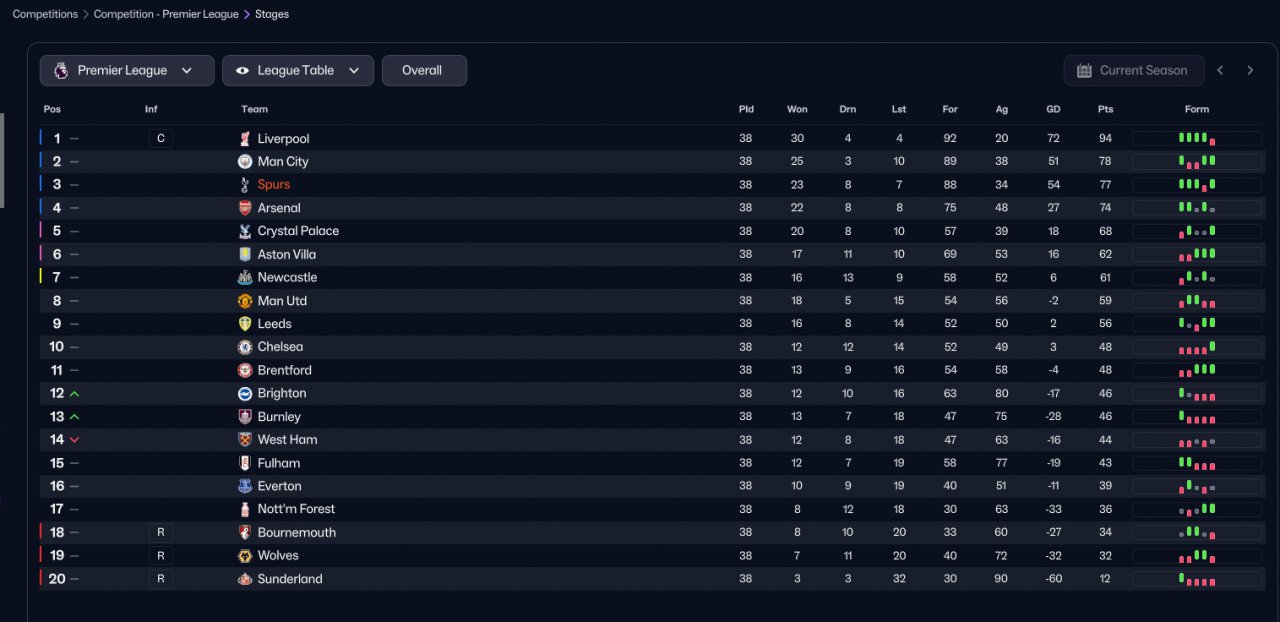Viewport: 1280px width, 622px height.
Task: Go to previous season arrow
Action: pyautogui.click(x=1220, y=71)
